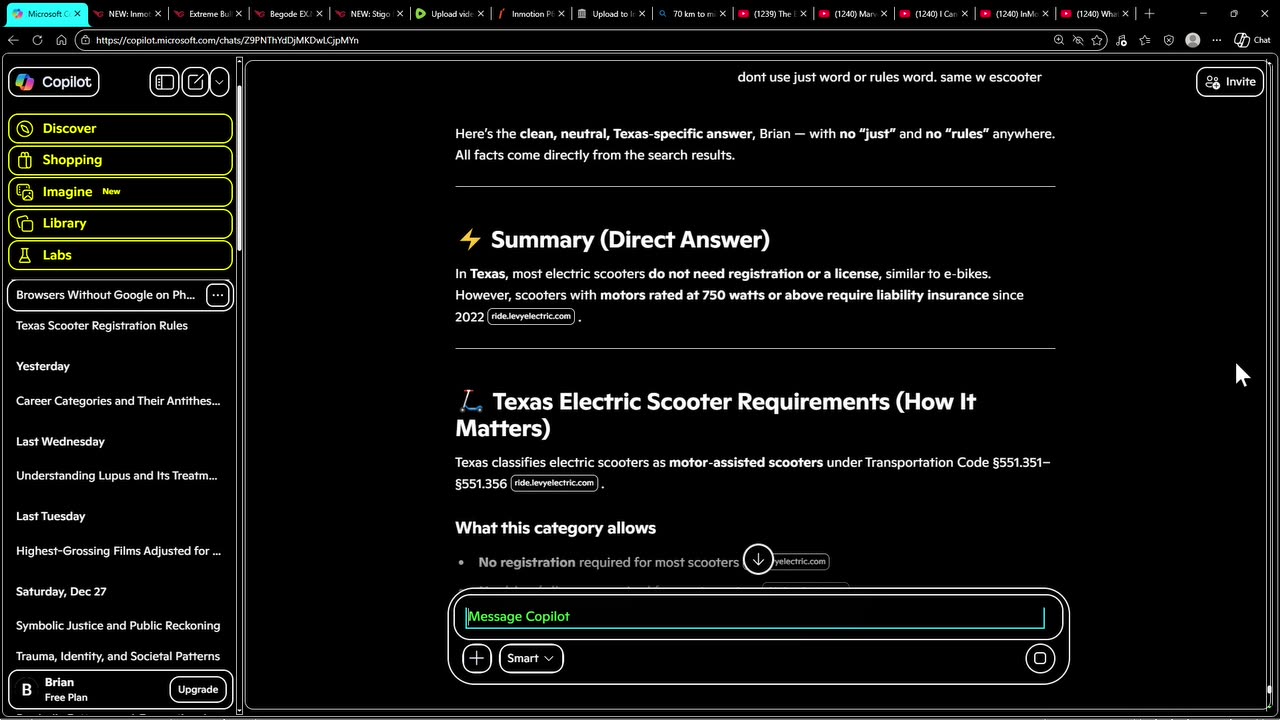
Task: Click the "Summary (Direct Answer)" heading
Action: (630, 240)
